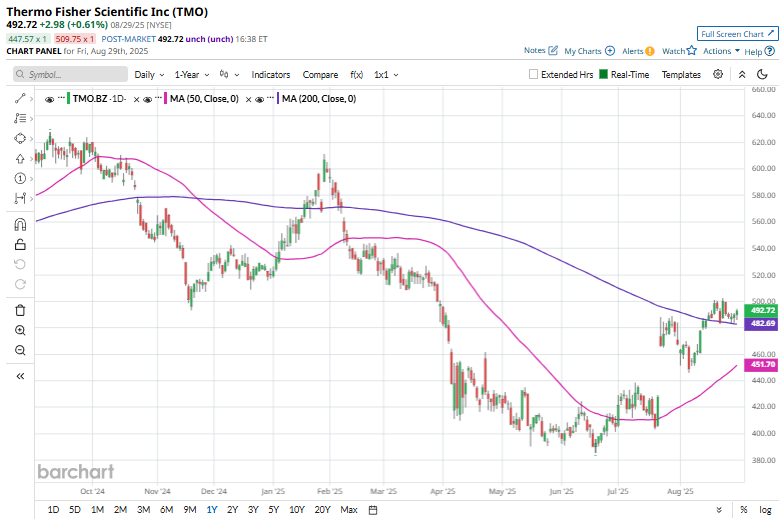Click the Symbol search field
Screen dimensions: 783x522
70,74
